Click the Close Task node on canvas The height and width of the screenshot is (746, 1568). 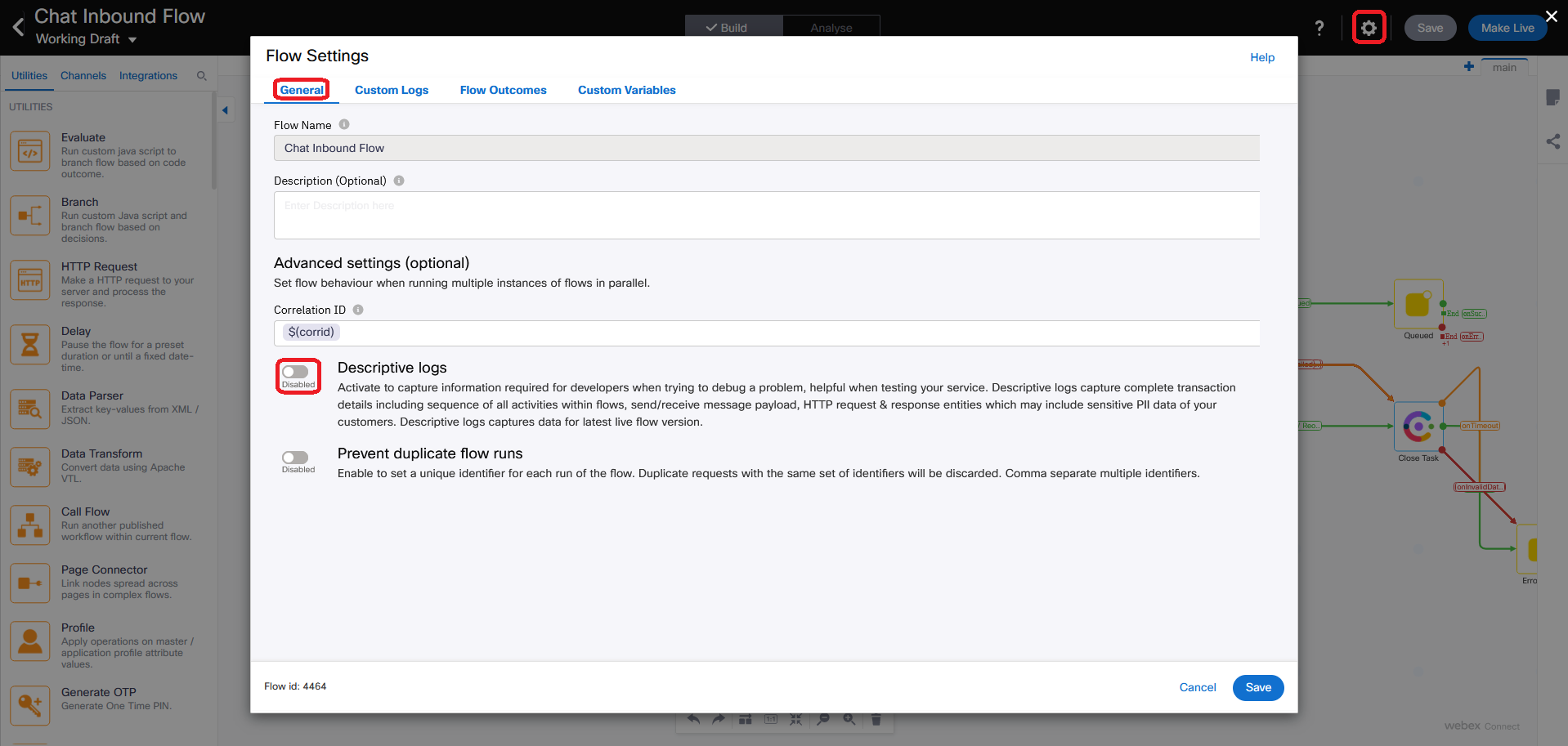pos(1418,426)
